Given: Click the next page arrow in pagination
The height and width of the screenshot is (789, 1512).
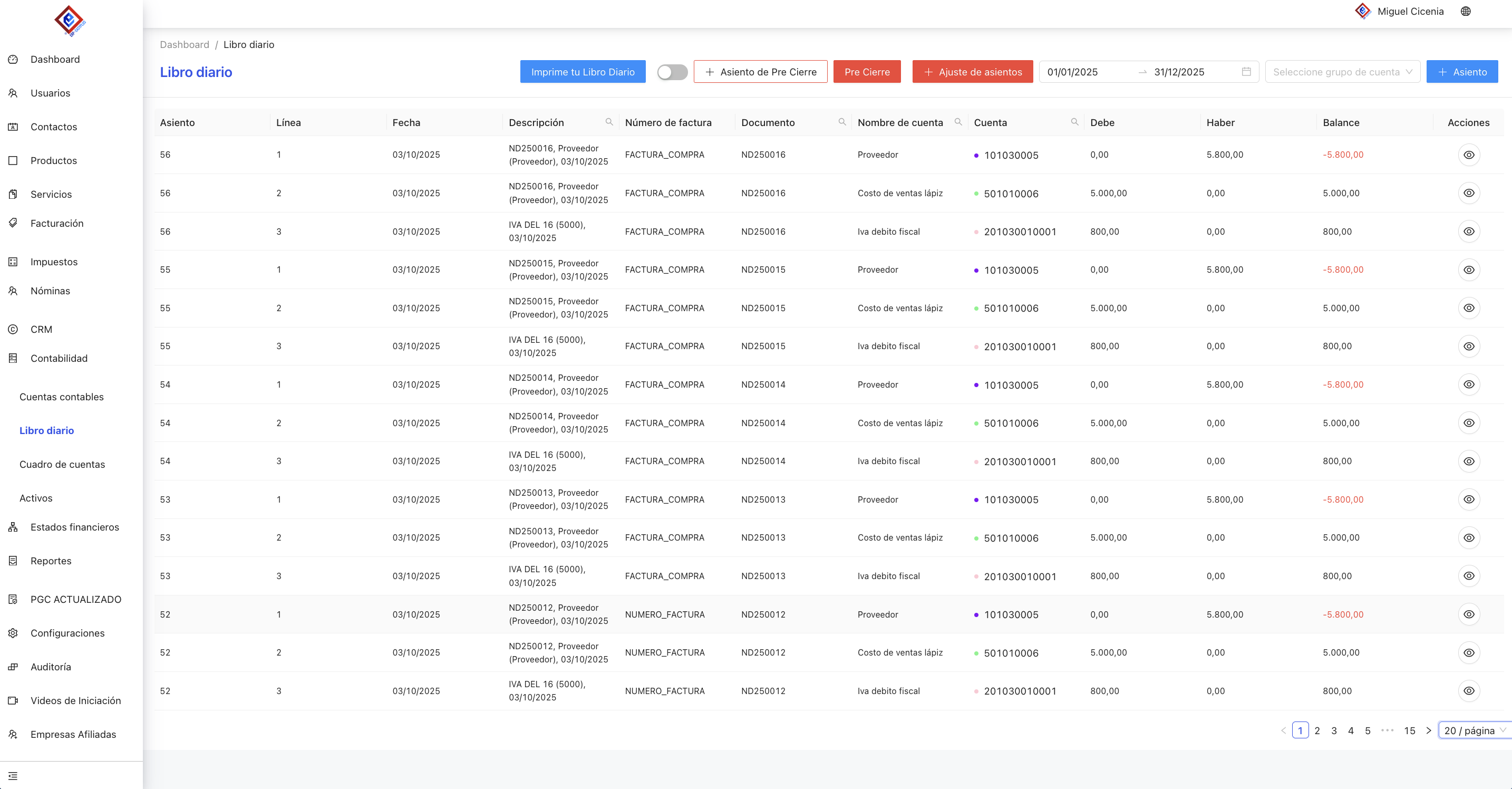Looking at the screenshot, I should [1428, 730].
